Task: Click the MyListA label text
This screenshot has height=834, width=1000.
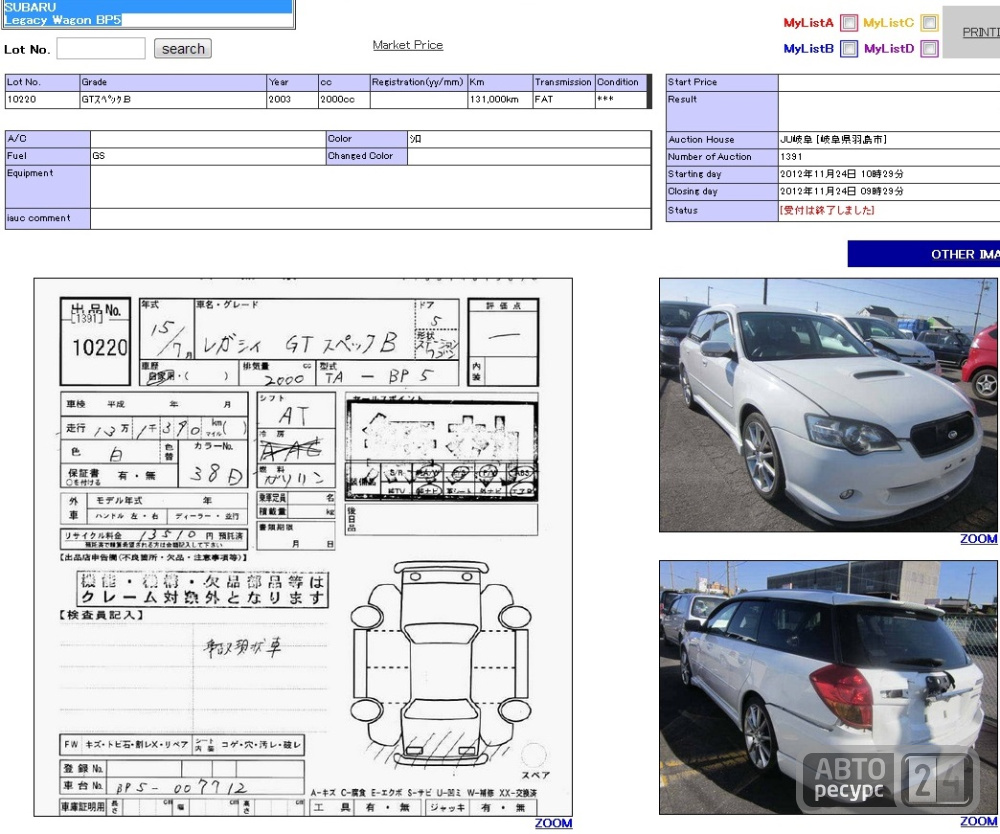Action: tap(809, 23)
